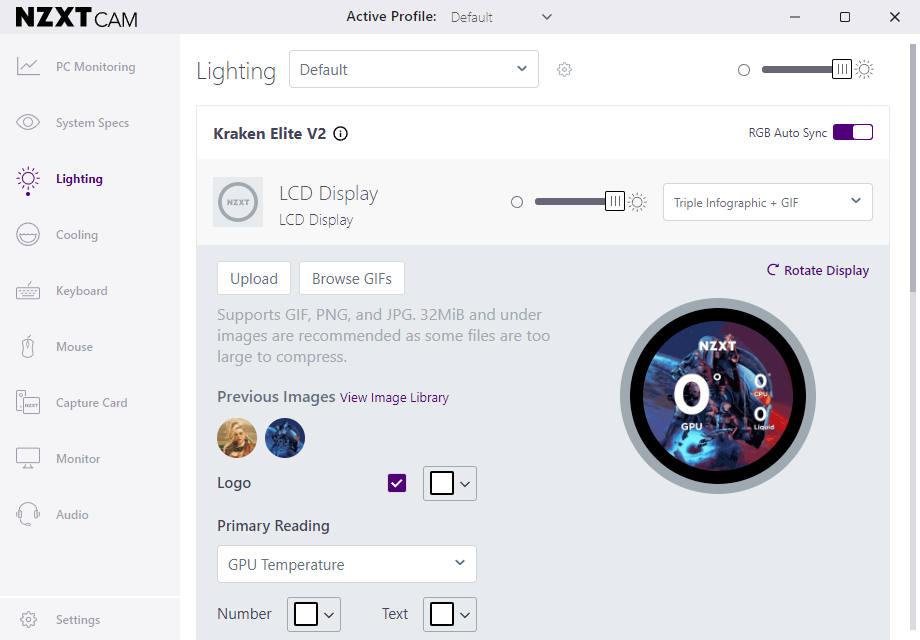Click the PC Monitoring chart icon
This screenshot has height=640, width=920.
(x=28, y=66)
